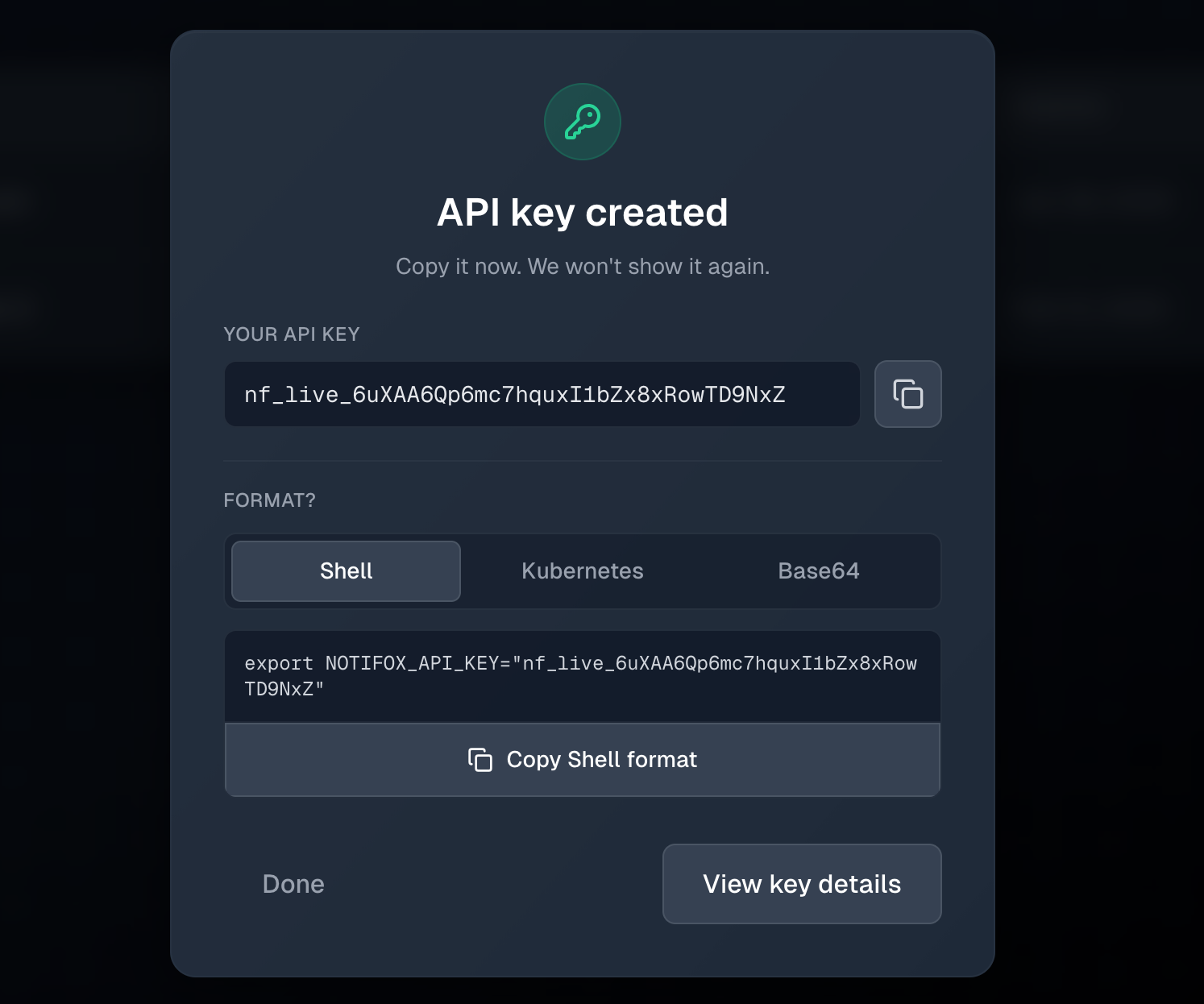The width and height of the screenshot is (1204, 1004).
Task: Click the green key icon at top
Action: point(582,122)
